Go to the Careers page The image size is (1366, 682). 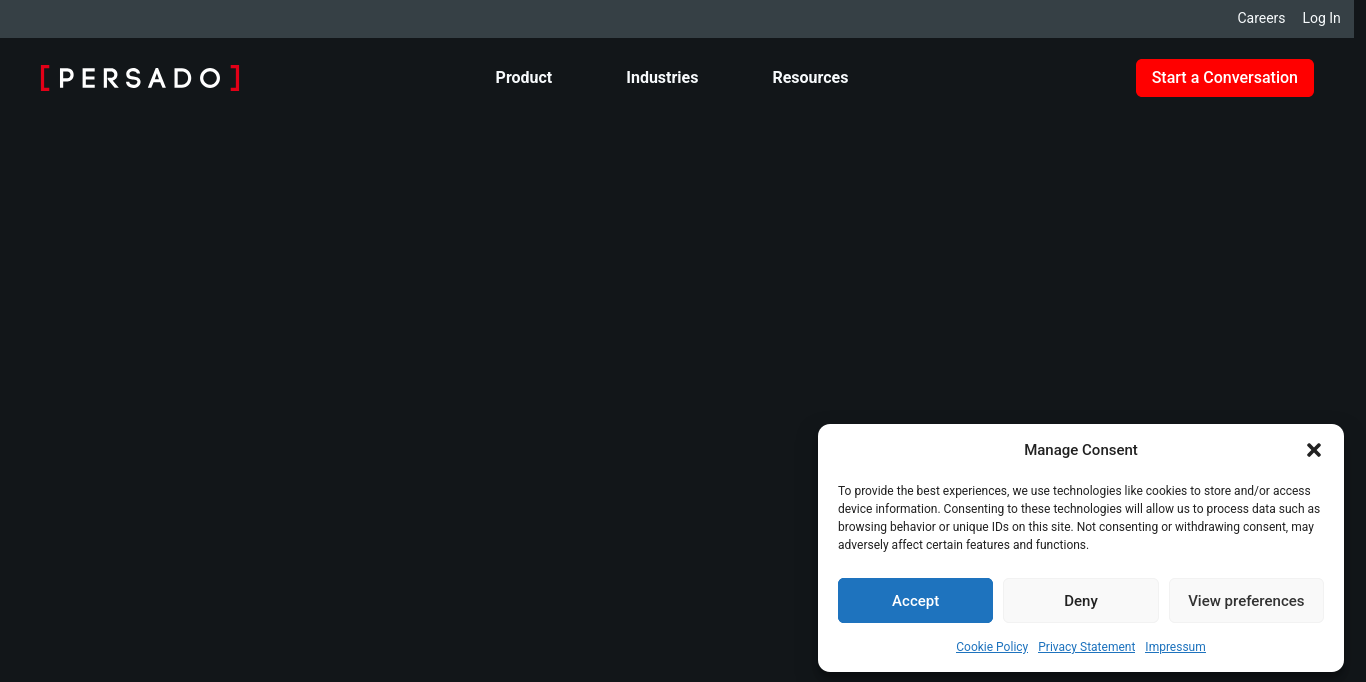coord(1261,18)
